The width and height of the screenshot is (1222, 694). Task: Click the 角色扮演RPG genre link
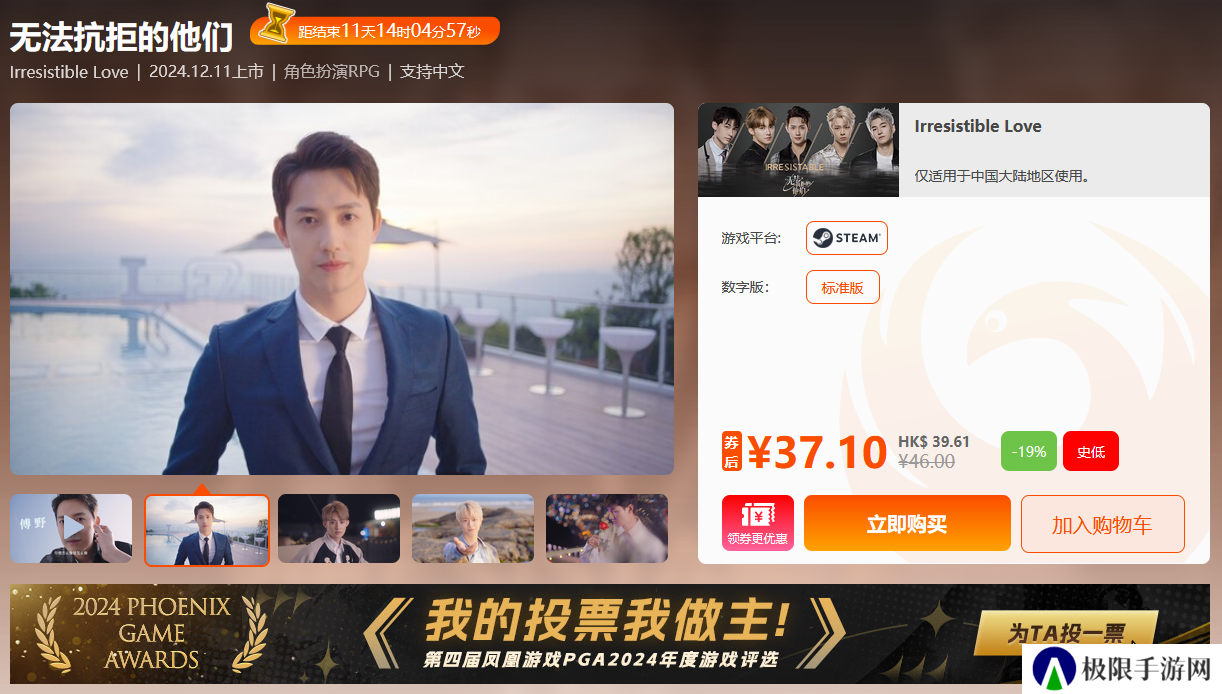(331, 71)
